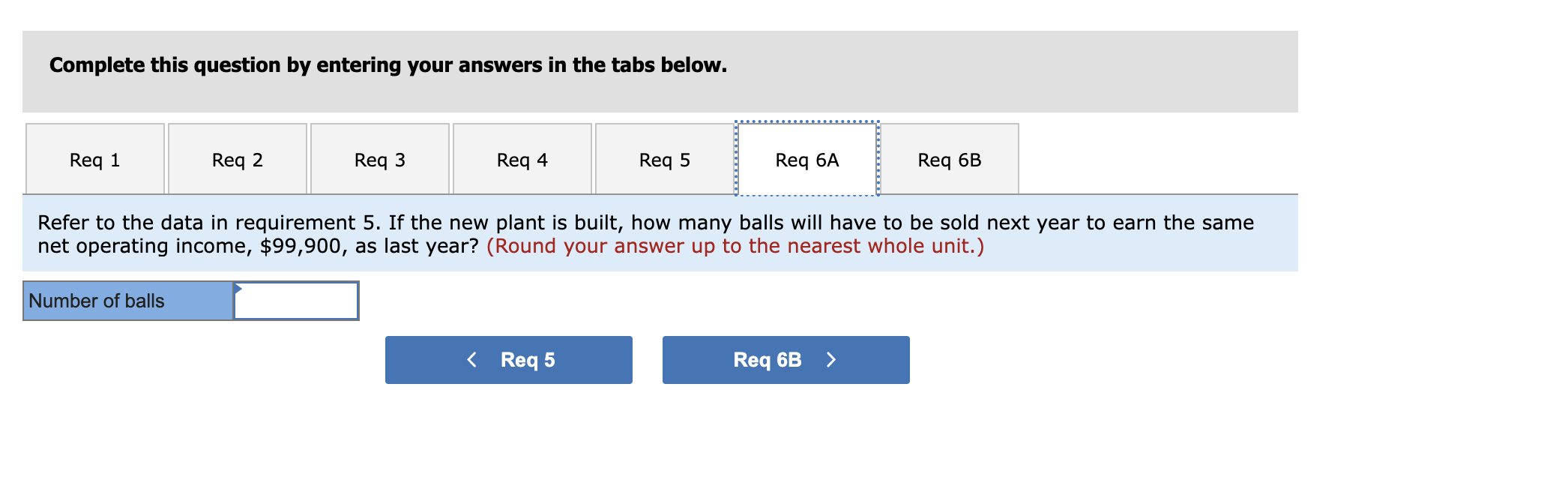The image size is (1568, 483).
Task: Open the Req 2 tab
Action: (238, 159)
